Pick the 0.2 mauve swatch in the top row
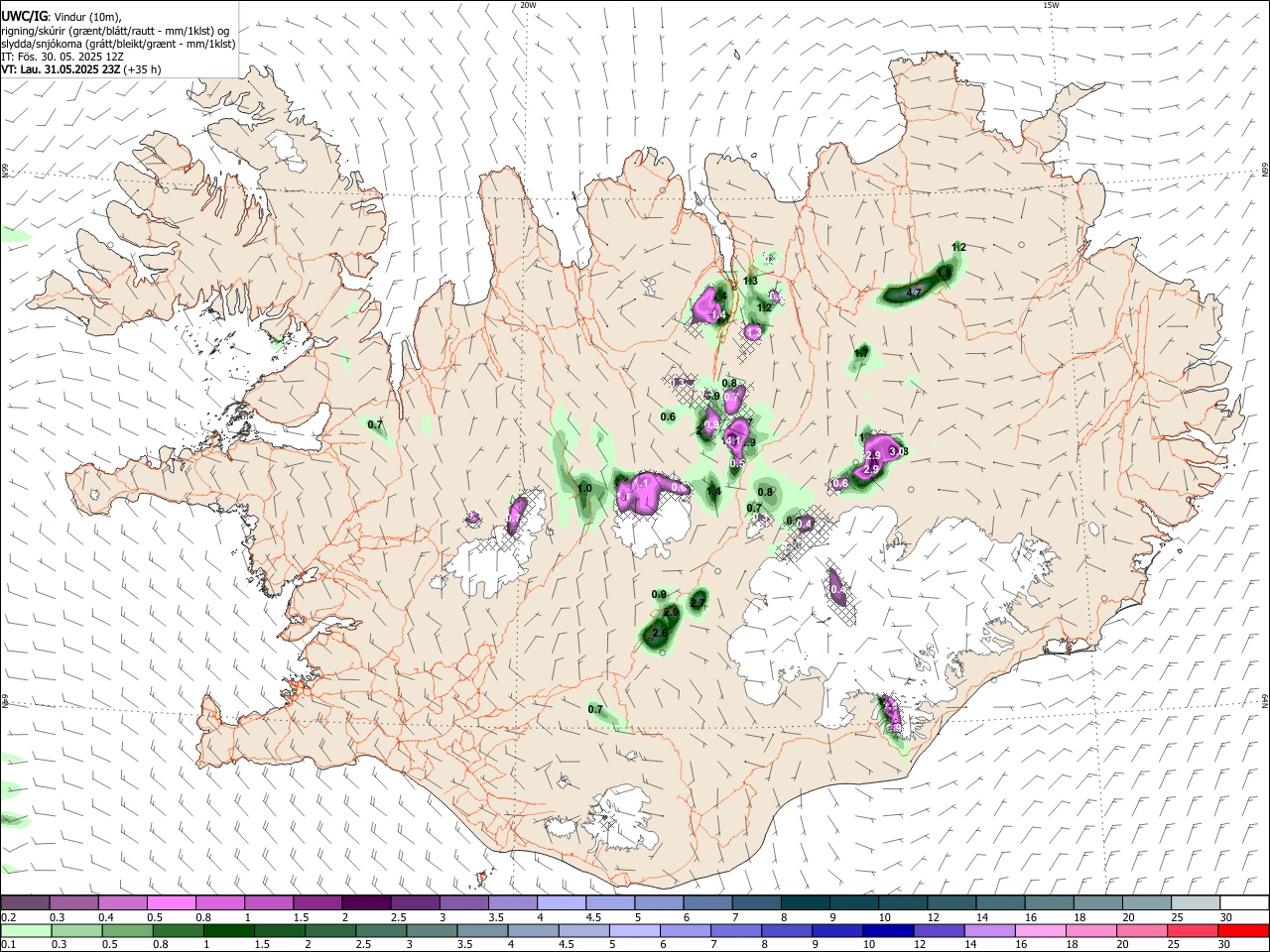This screenshot has height=952, width=1270. click(25, 902)
